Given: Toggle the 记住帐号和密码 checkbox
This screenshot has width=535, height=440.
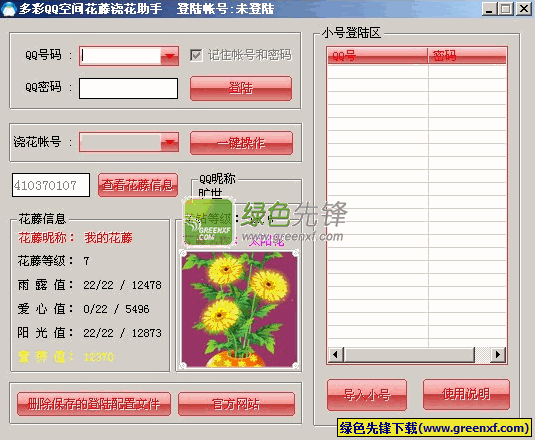Looking at the screenshot, I should [x=196, y=55].
